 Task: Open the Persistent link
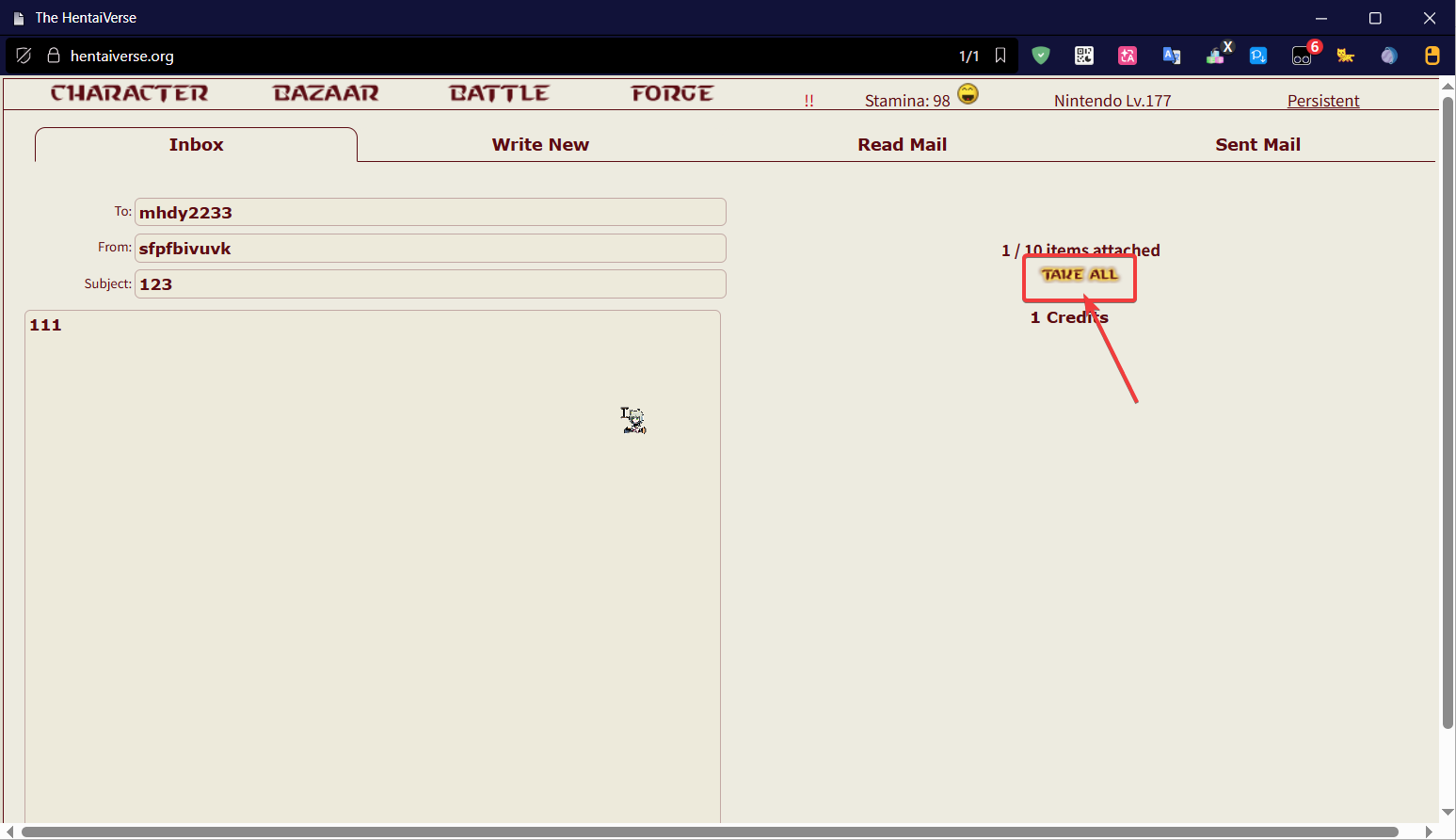pos(1323,101)
